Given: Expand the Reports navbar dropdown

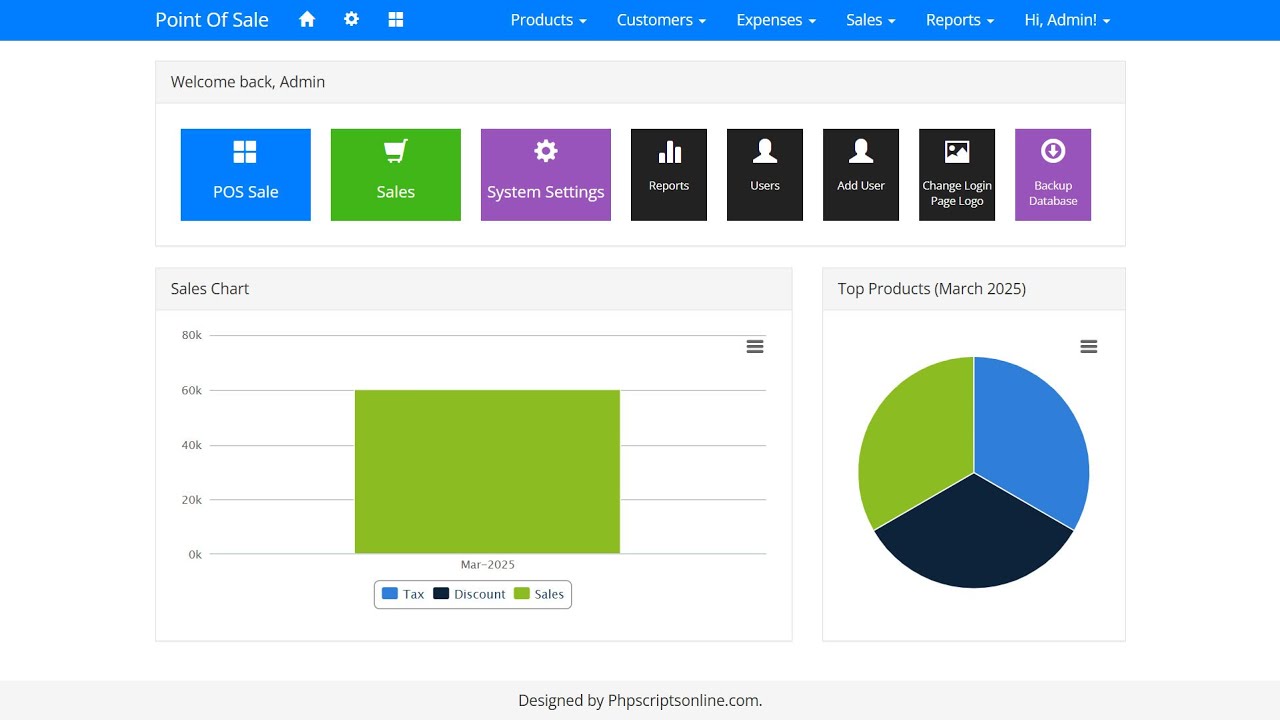Looking at the screenshot, I should click(960, 20).
